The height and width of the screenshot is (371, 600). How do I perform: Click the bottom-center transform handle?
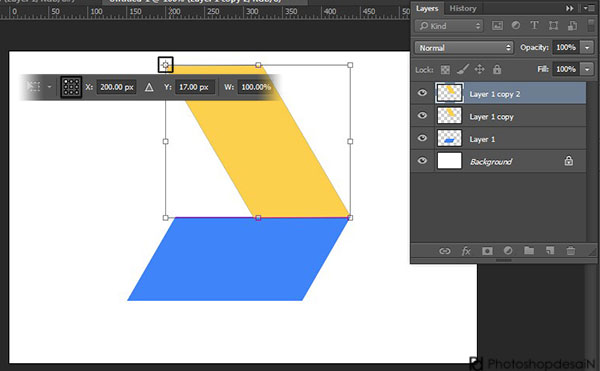click(x=258, y=218)
